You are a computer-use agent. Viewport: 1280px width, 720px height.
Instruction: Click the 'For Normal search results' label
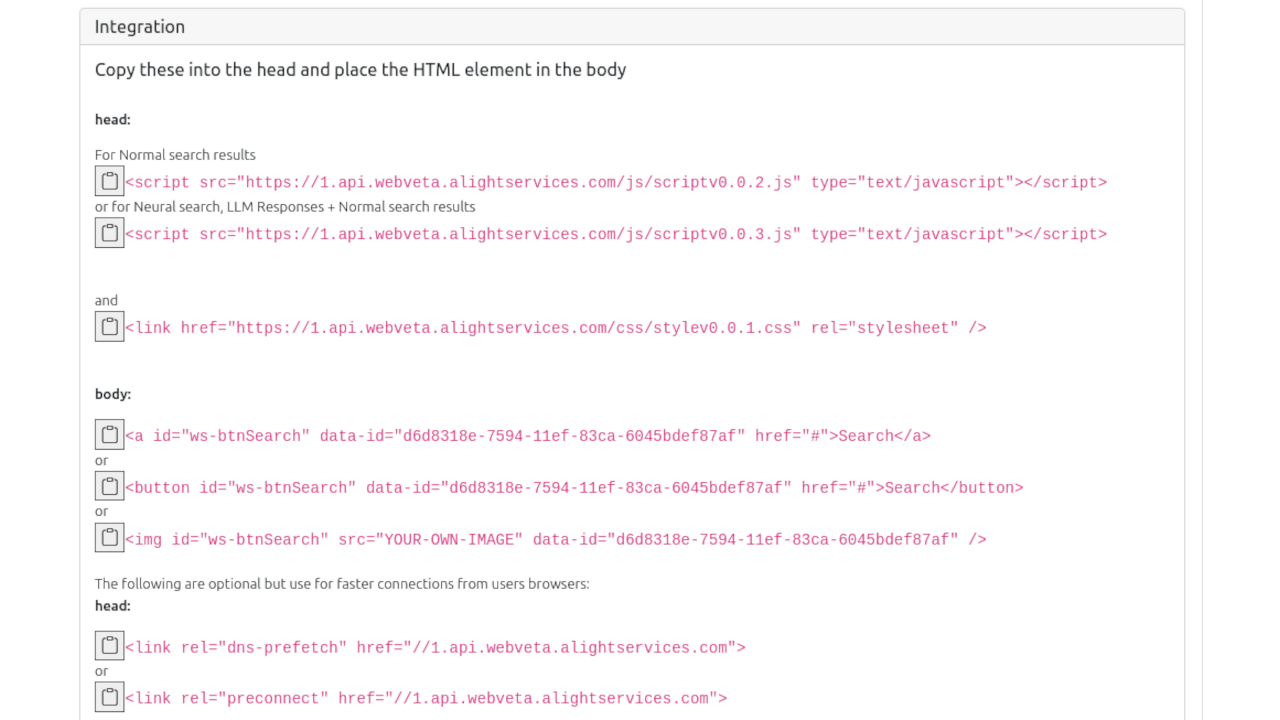point(175,155)
